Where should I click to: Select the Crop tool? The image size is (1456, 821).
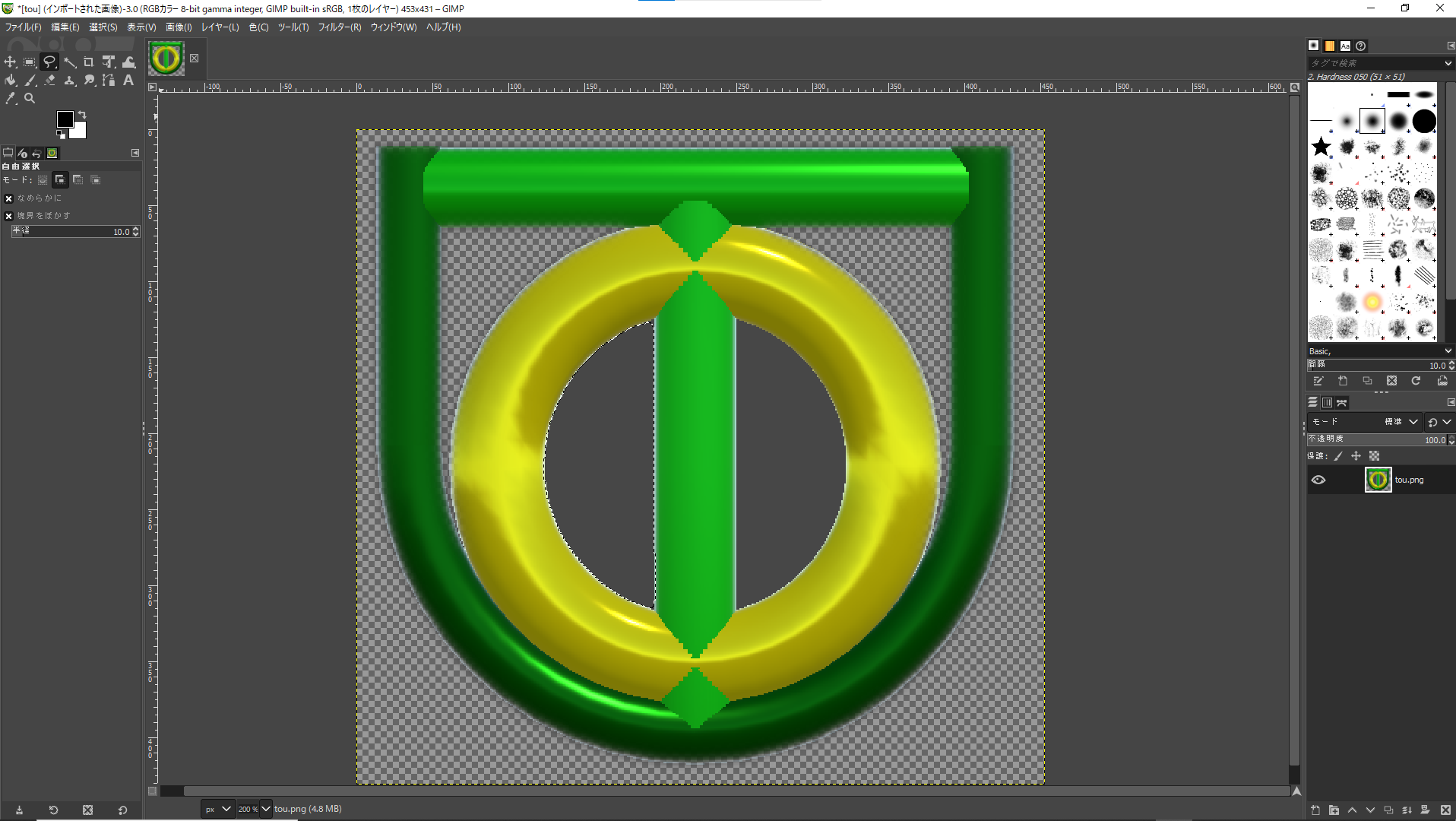pos(89,62)
